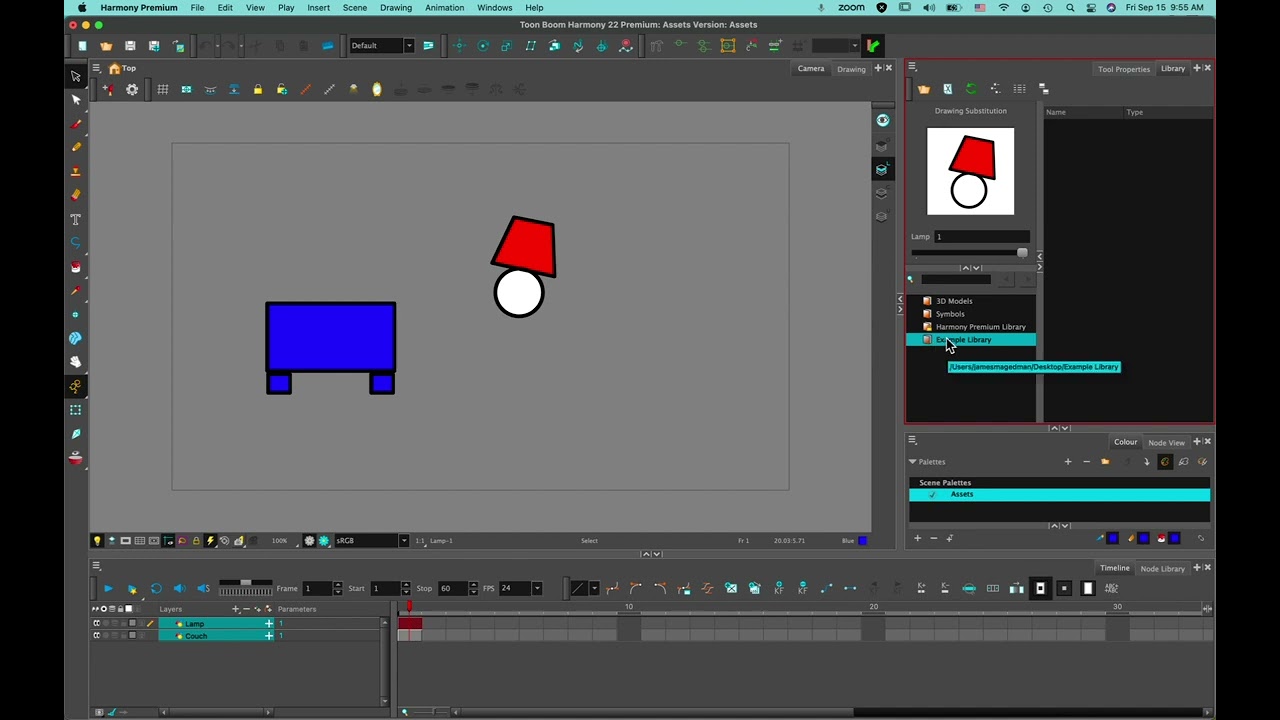This screenshot has height=720, width=1280.
Task: Toggle Couch layer lock in Timeline
Action: click(123, 635)
